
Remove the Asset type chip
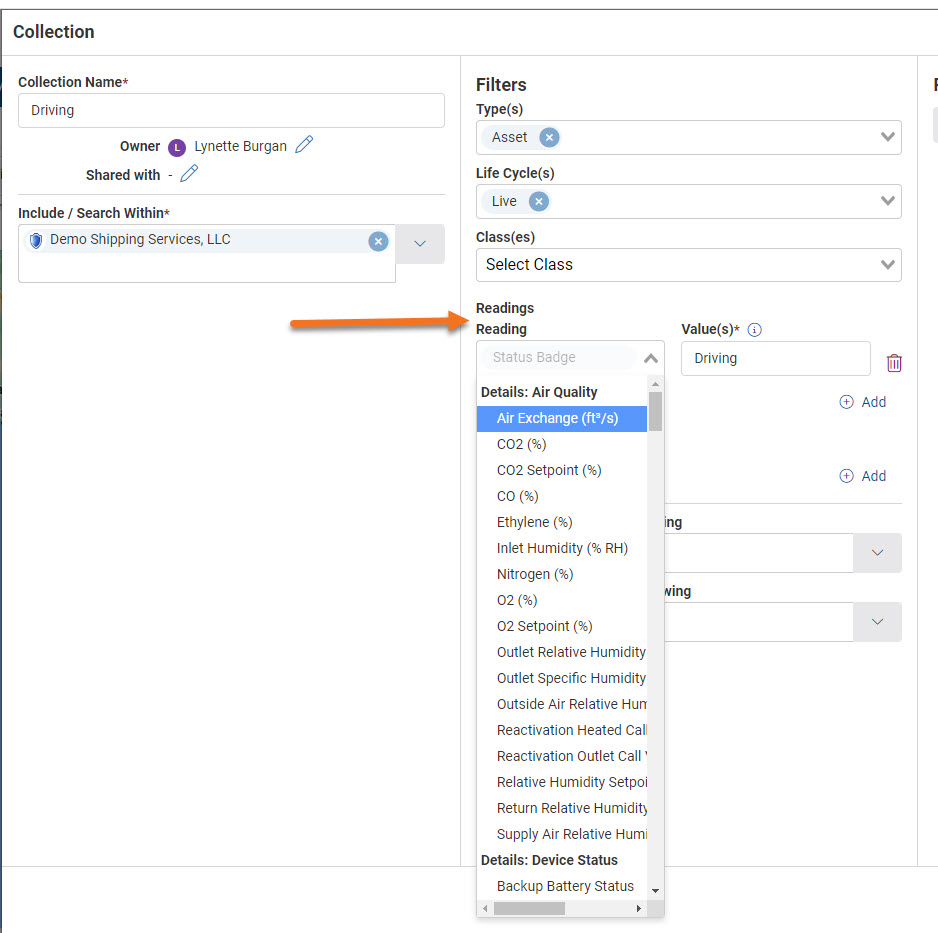tap(549, 138)
